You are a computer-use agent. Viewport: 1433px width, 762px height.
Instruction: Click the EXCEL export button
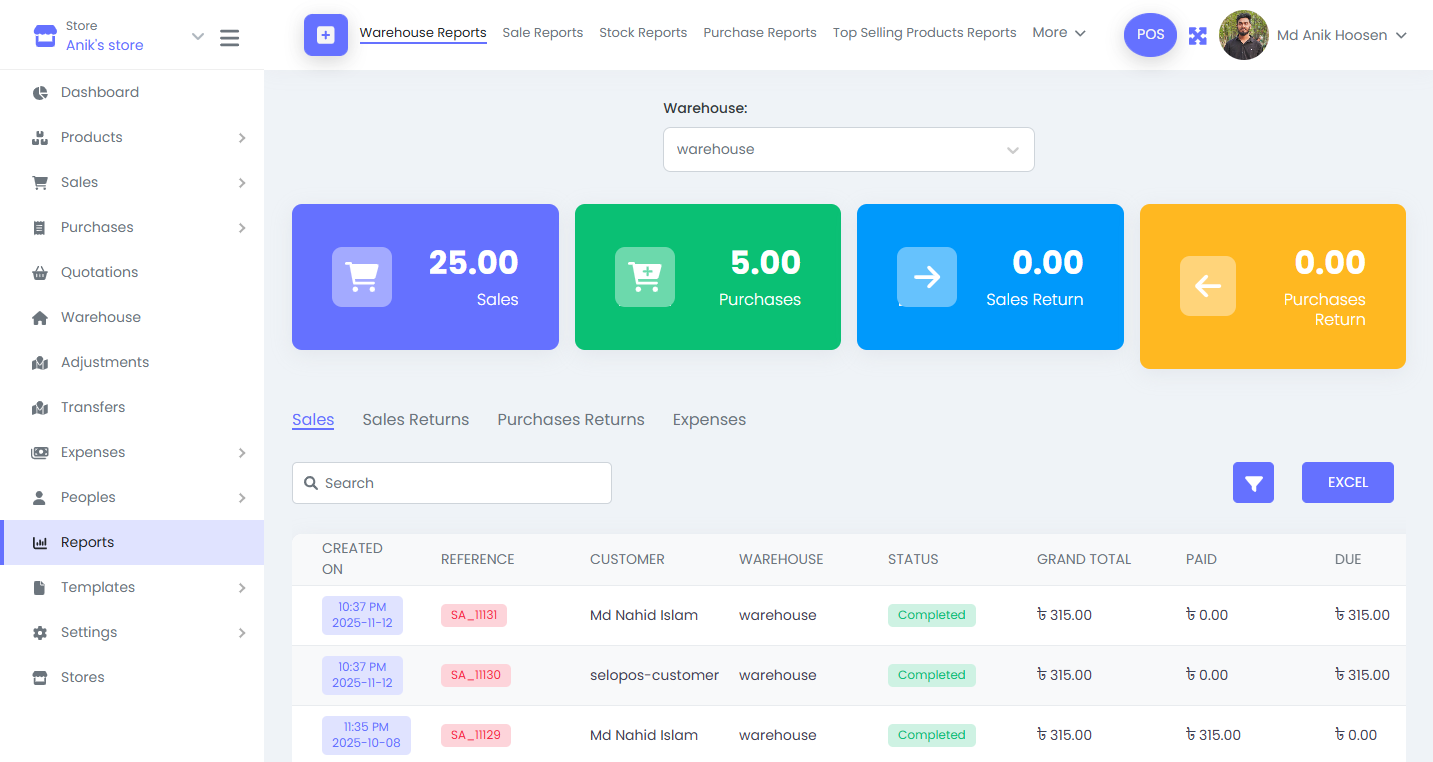[x=1347, y=482]
